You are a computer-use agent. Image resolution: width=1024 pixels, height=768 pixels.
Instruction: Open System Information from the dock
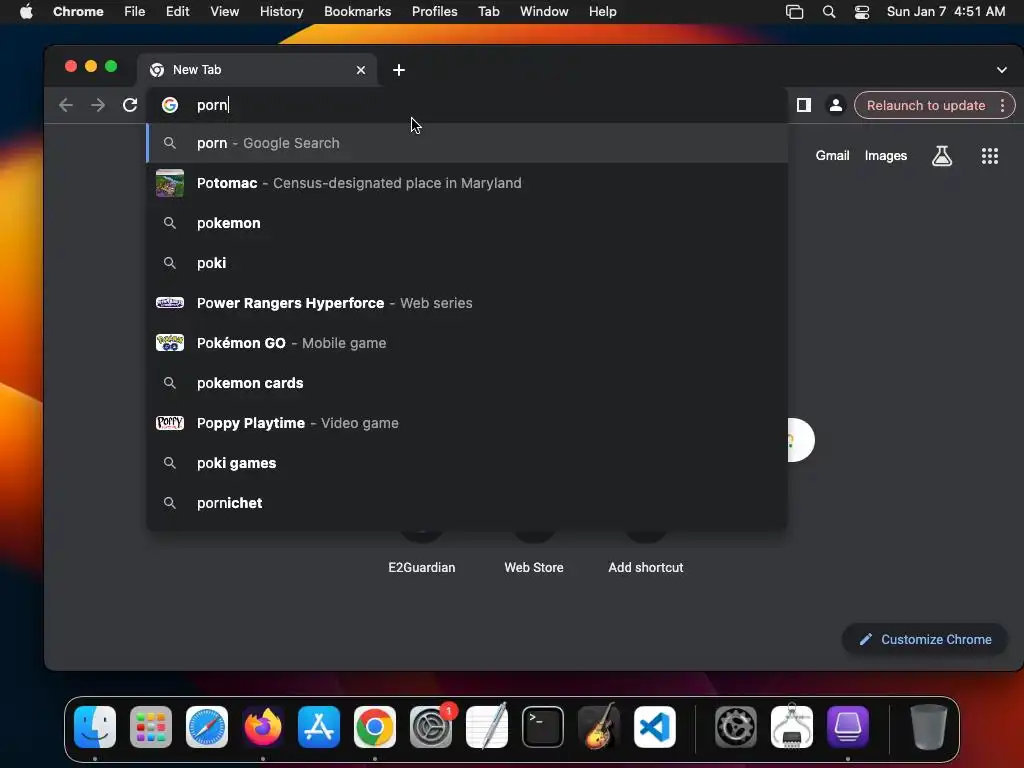(x=792, y=726)
